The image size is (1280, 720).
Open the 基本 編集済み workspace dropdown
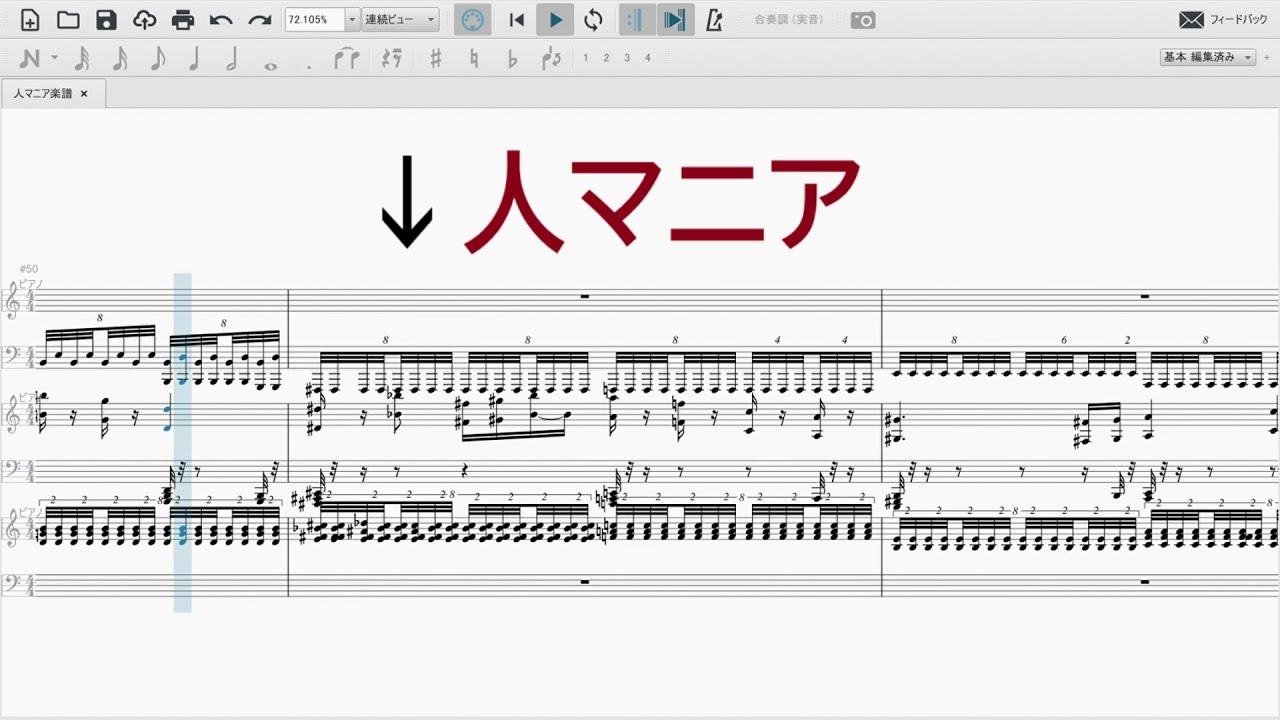tap(1207, 58)
